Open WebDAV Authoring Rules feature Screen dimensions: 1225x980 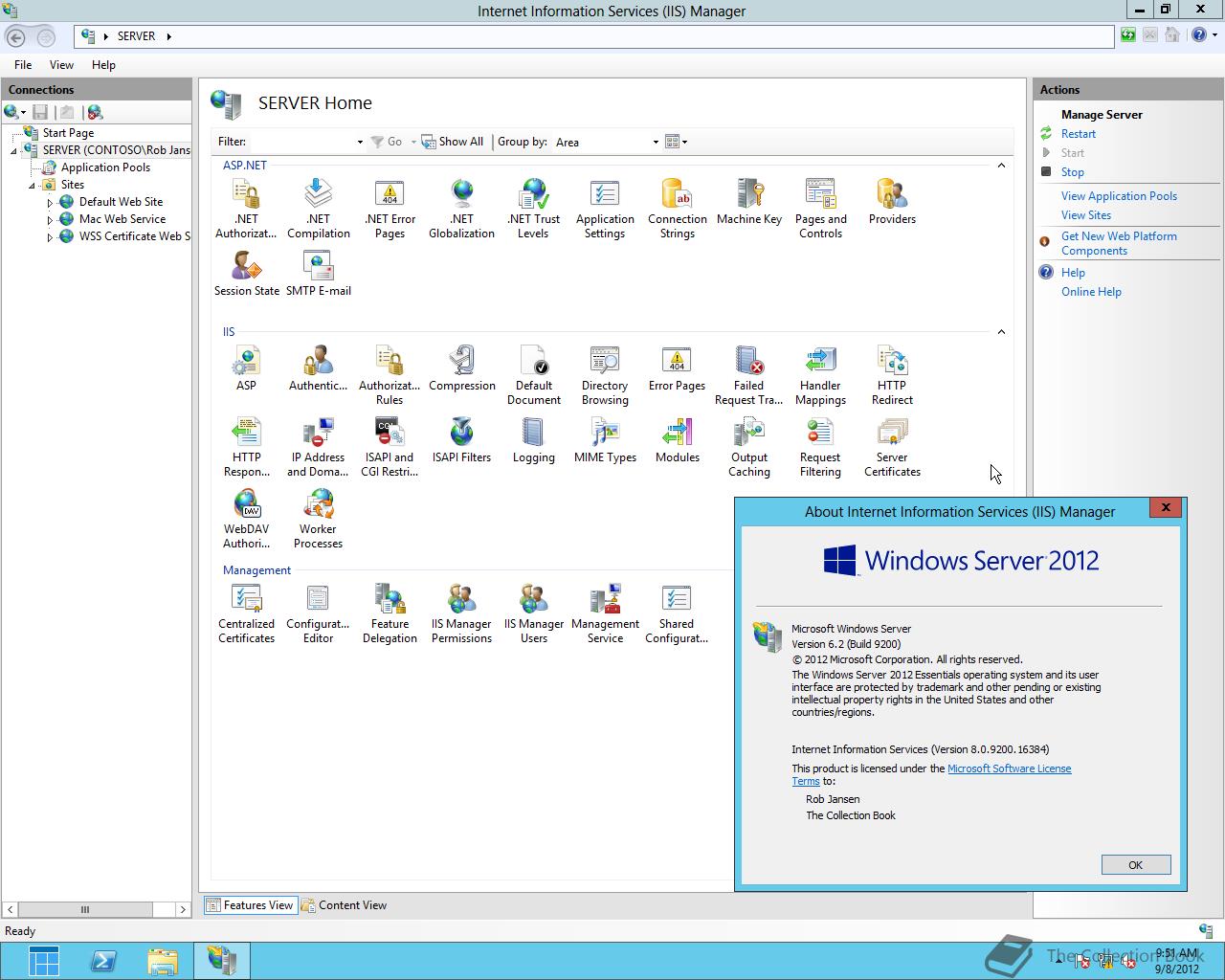(x=246, y=519)
